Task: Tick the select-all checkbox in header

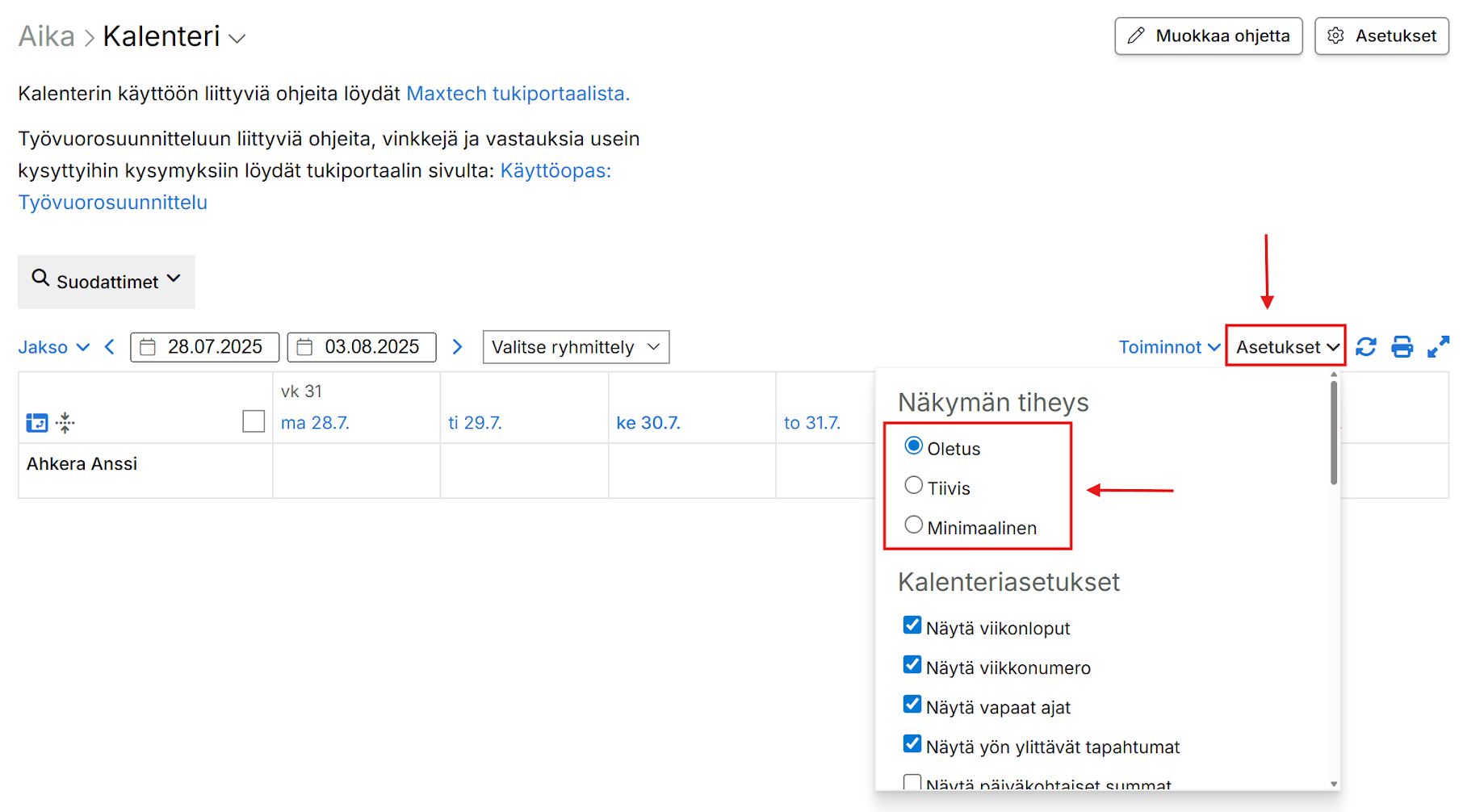Action: click(254, 421)
